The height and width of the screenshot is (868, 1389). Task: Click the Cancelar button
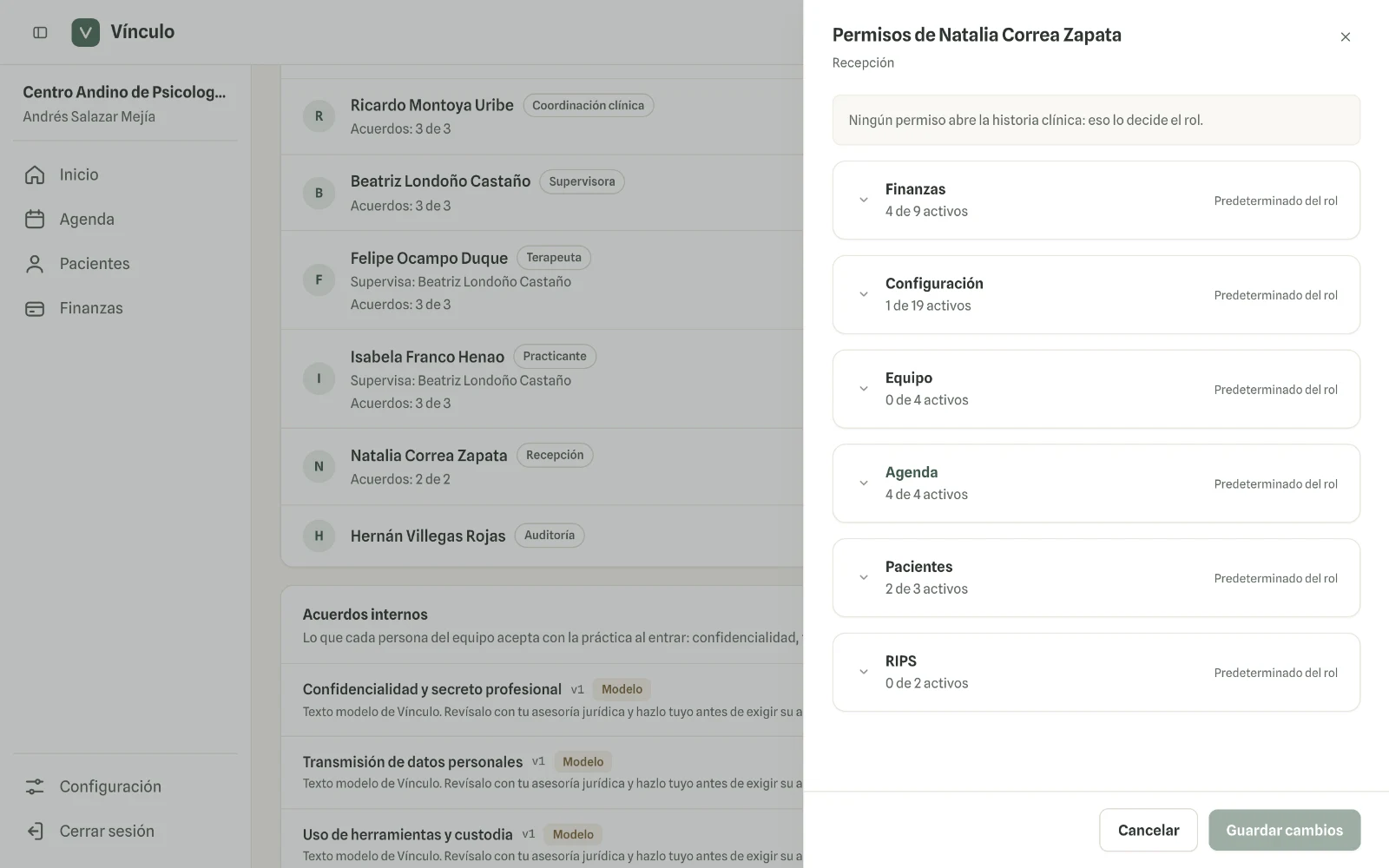click(1149, 830)
